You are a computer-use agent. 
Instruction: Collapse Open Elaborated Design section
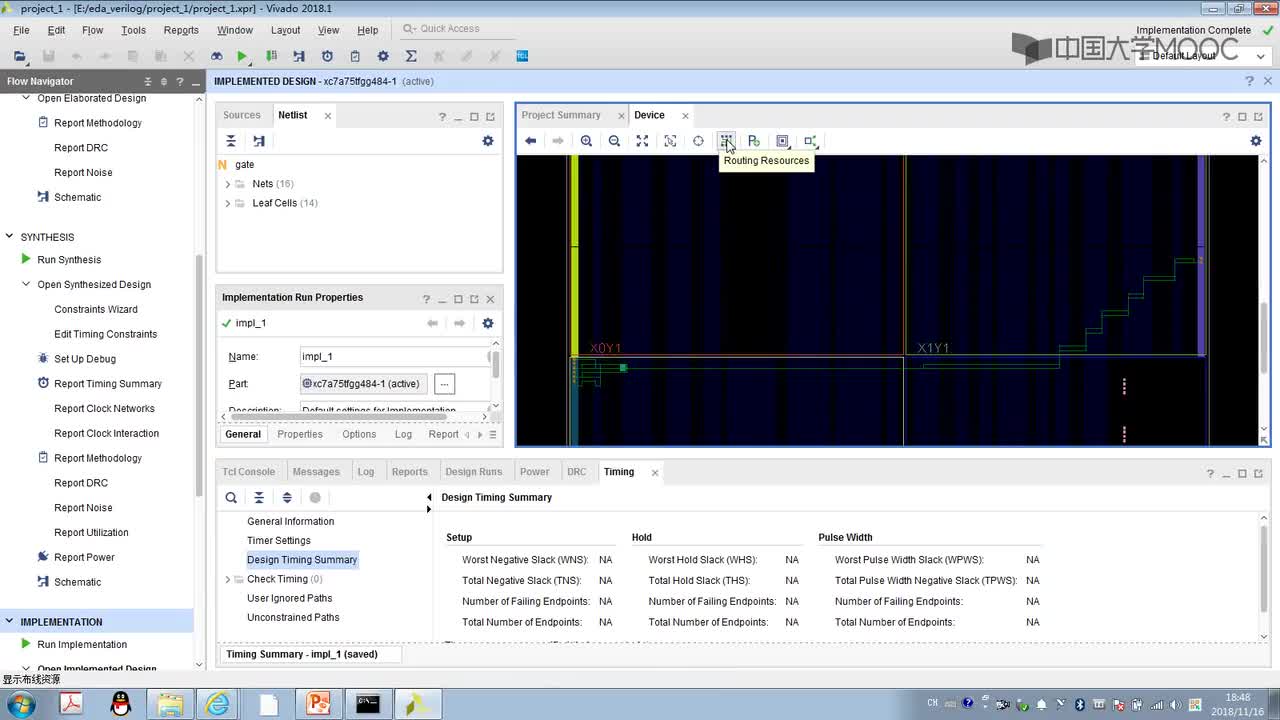tap(27, 98)
